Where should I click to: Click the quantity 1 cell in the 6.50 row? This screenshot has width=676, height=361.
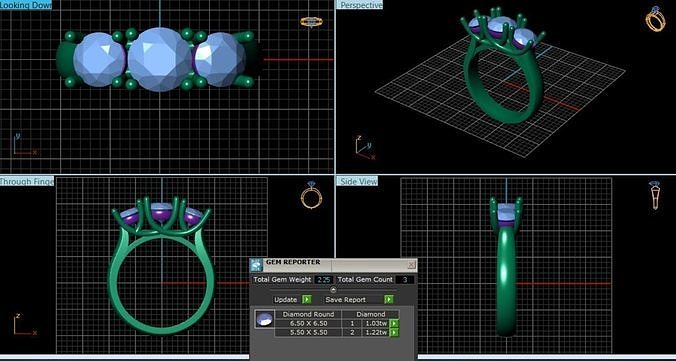click(352, 323)
